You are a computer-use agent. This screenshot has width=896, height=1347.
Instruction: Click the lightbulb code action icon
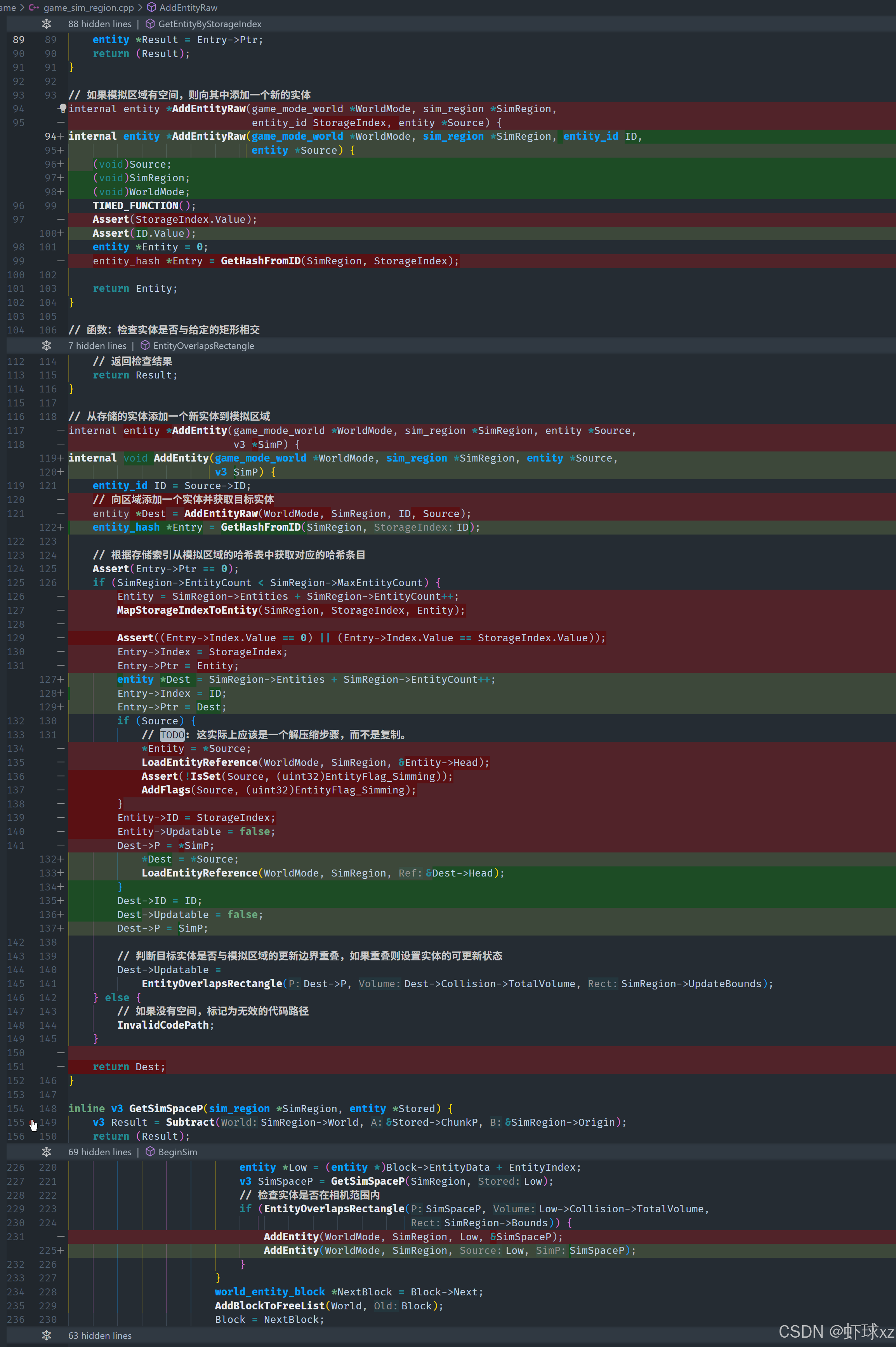coord(63,108)
